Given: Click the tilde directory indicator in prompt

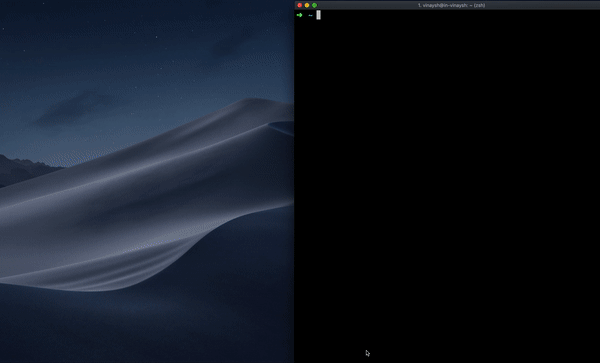Looking at the screenshot, I should tap(310, 16).
